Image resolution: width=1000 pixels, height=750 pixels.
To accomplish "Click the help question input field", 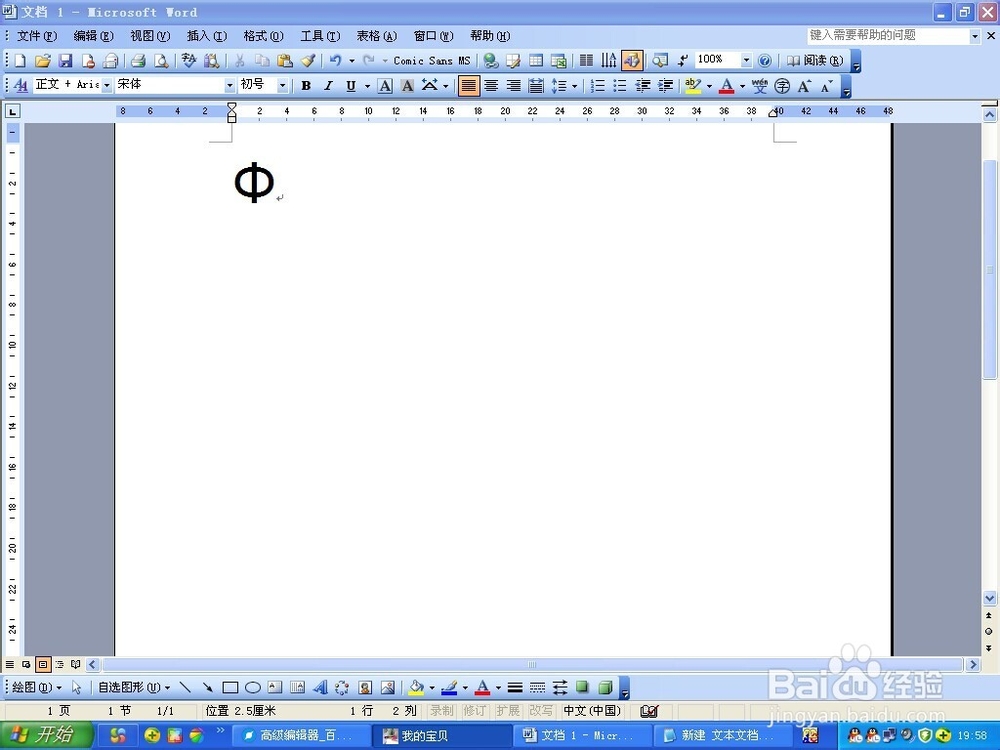I will coord(888,36).
